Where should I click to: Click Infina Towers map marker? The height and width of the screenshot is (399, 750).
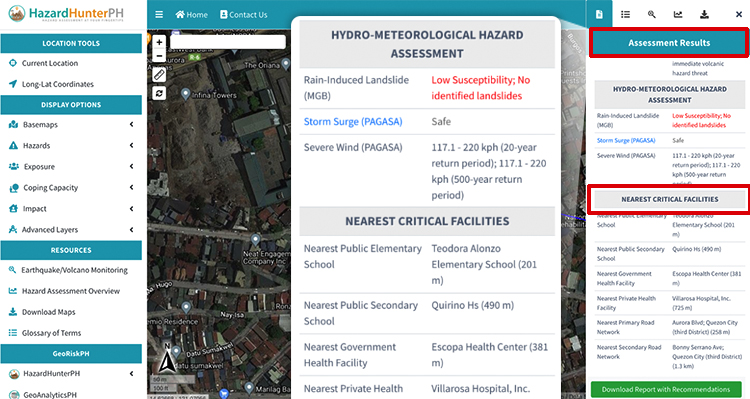186,94
